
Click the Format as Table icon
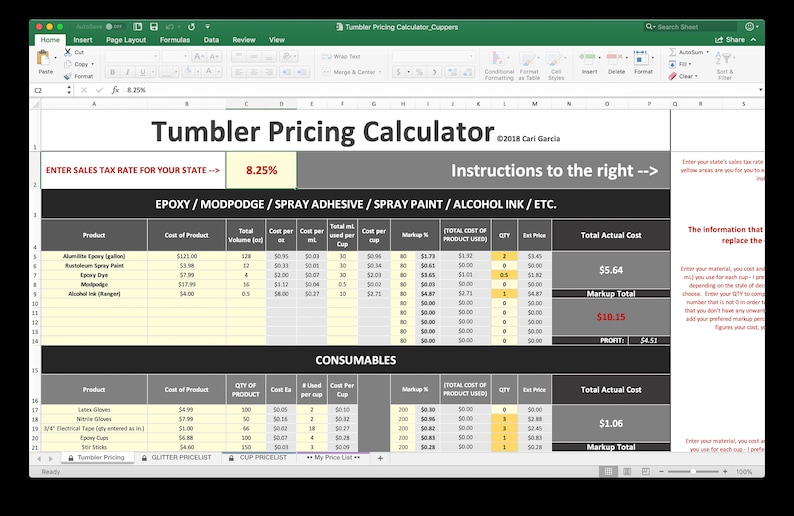[528, 59]
